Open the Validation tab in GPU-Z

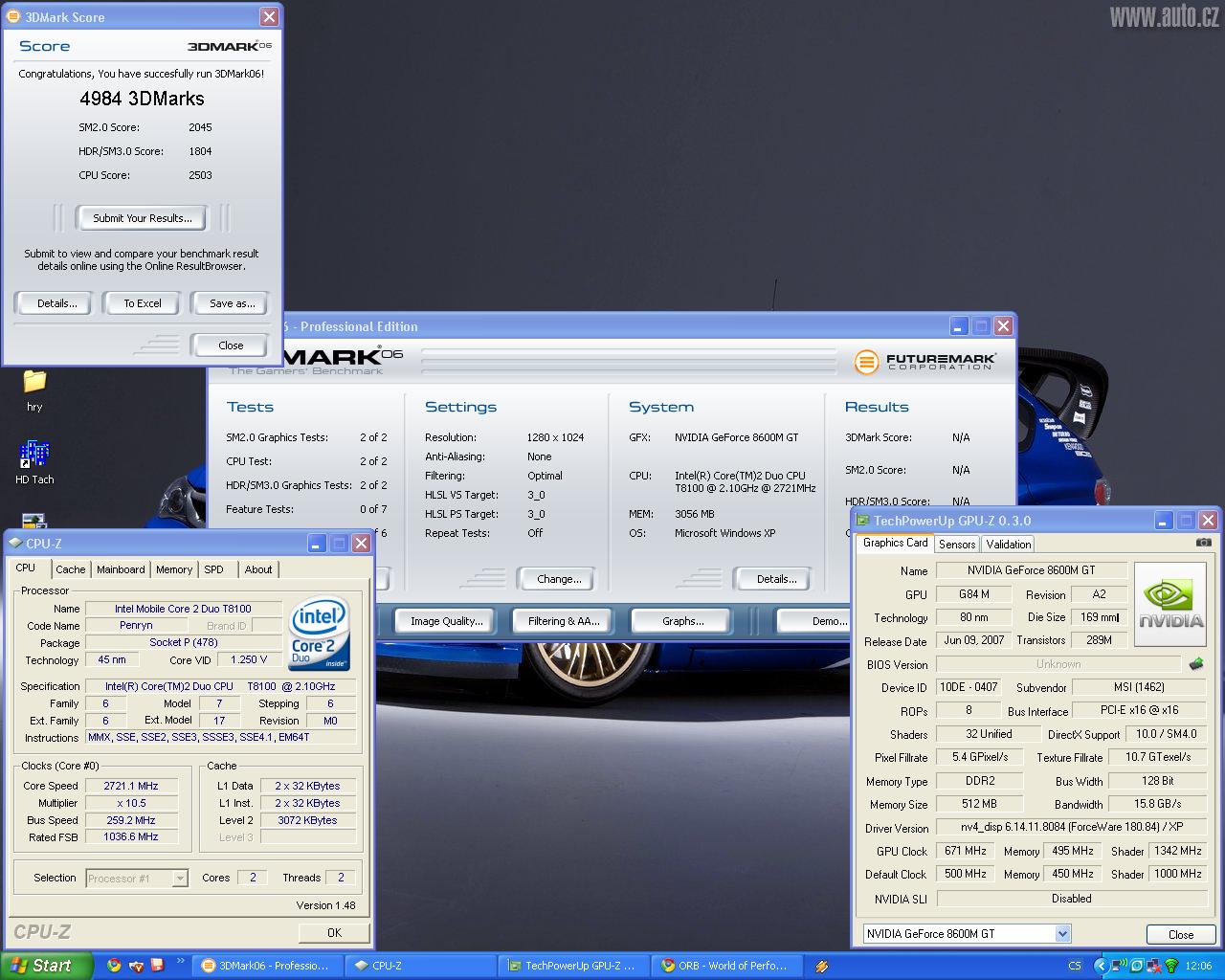tap(1009, 544)
